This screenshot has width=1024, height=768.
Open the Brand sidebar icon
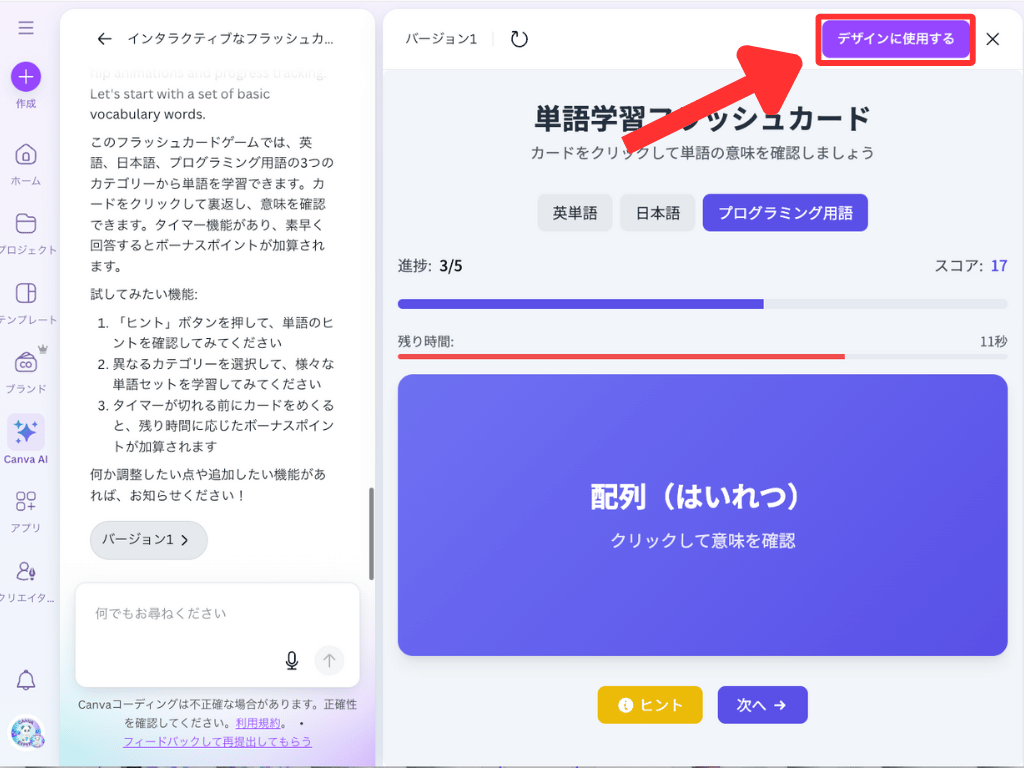click(26, 363)
